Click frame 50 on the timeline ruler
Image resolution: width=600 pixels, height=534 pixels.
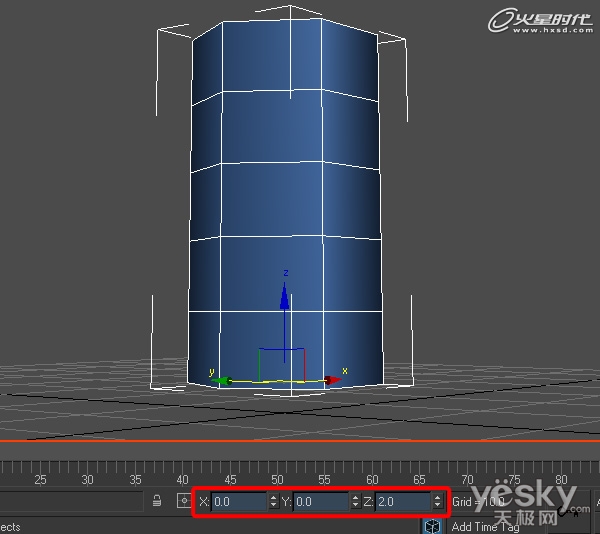pyautogui.click(x=277, y=479)
